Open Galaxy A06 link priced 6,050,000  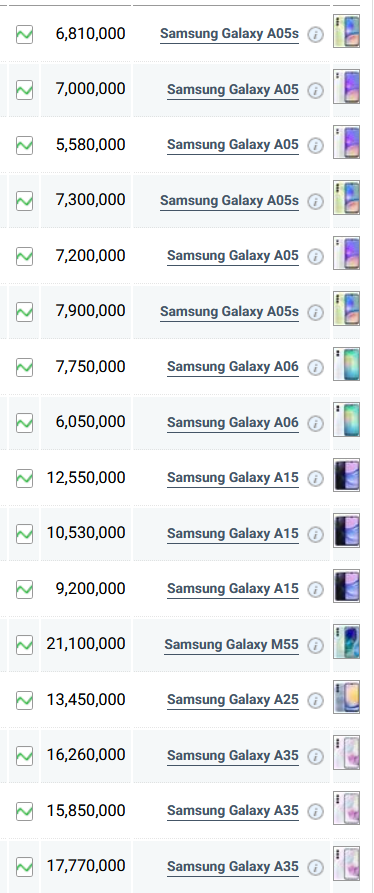click(x=232, y=423)
